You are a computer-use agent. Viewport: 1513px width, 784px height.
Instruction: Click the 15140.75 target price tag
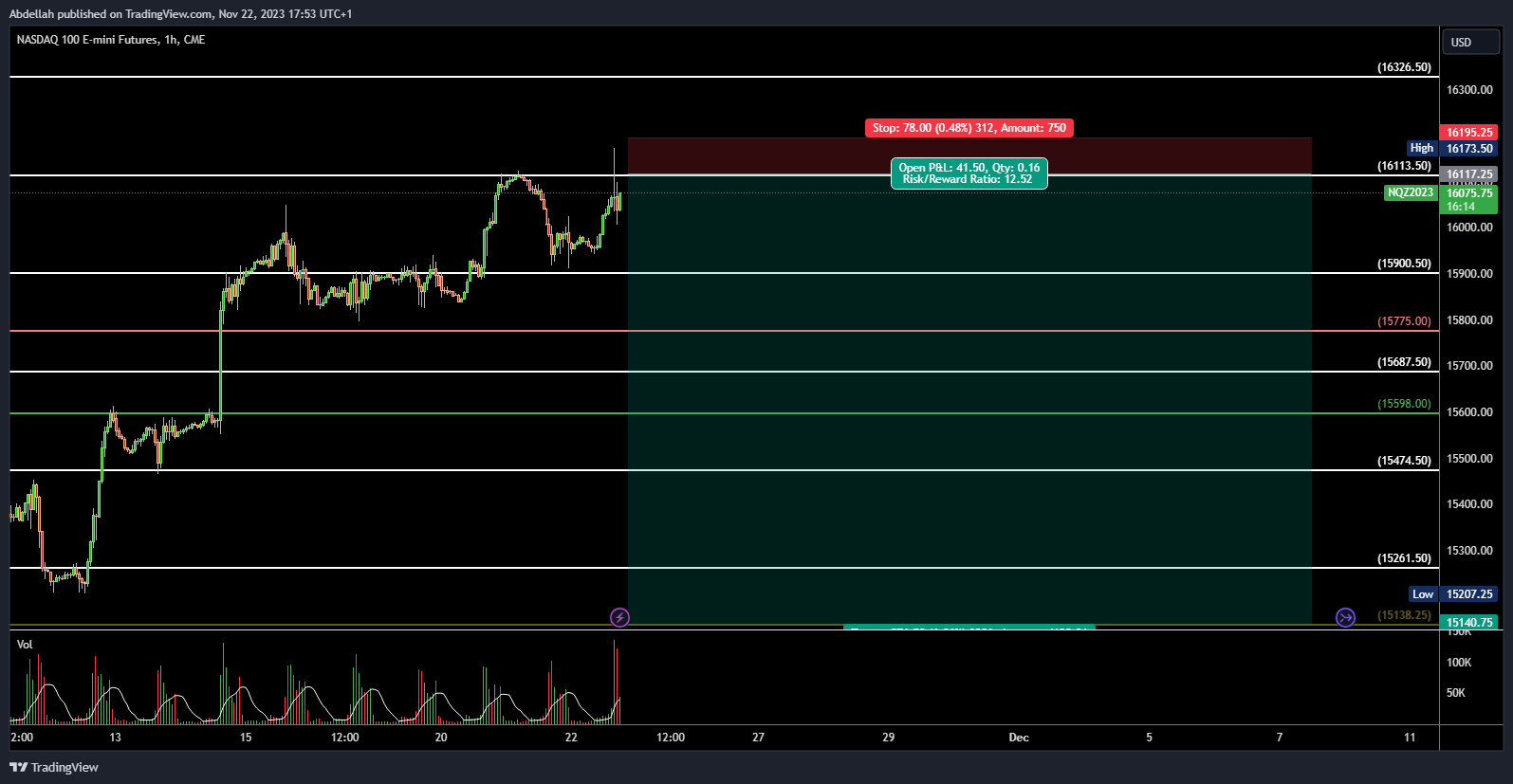(1469, 623)
